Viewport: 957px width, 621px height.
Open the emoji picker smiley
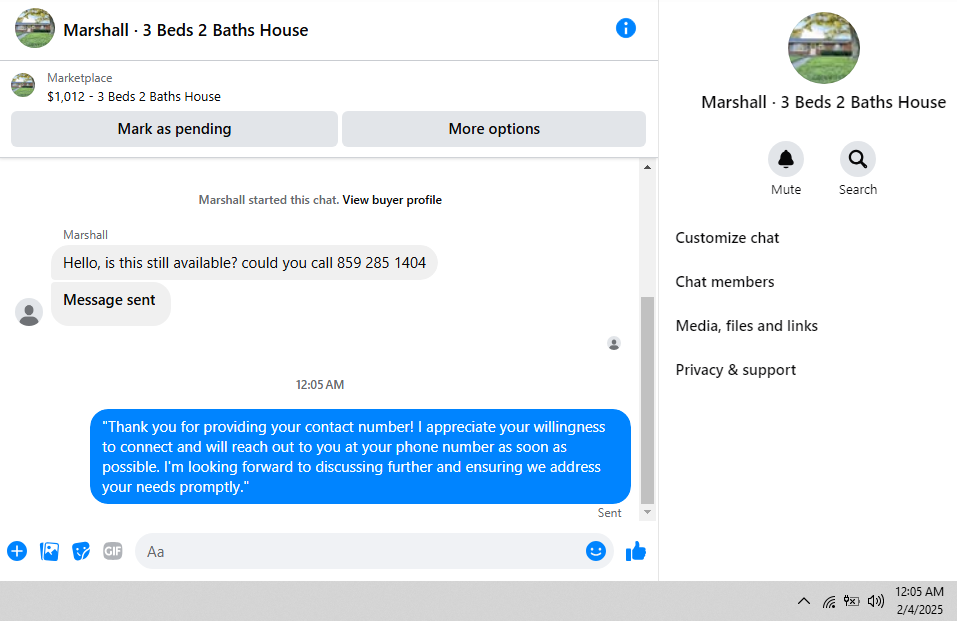596,551
